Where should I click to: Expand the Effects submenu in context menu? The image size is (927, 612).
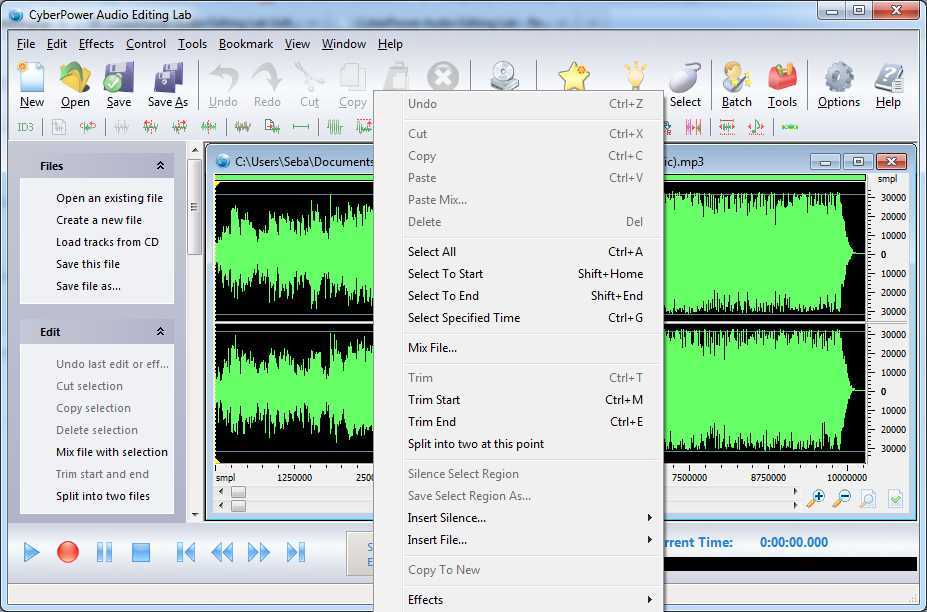425,599
